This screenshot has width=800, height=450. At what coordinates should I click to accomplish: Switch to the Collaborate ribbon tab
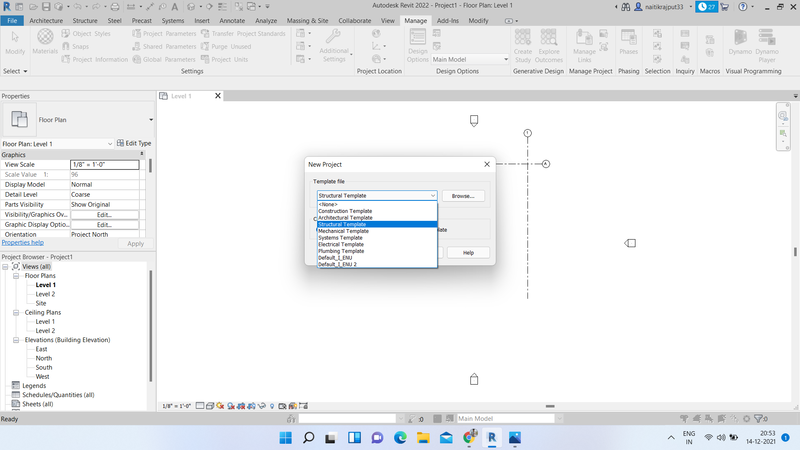355,20
